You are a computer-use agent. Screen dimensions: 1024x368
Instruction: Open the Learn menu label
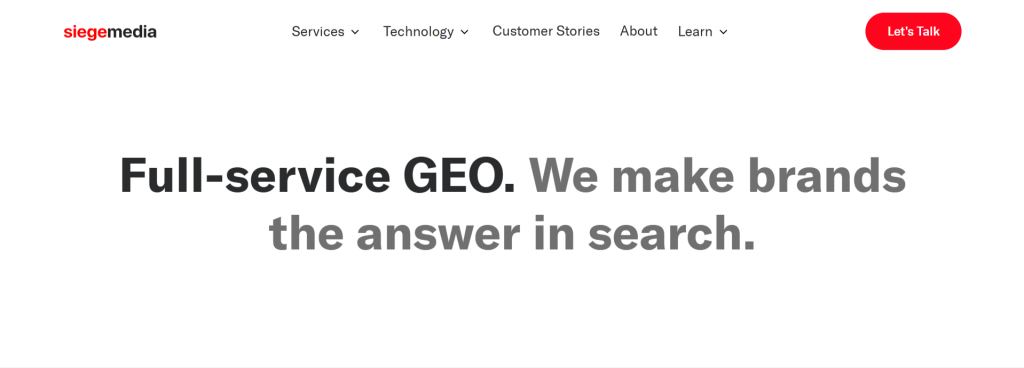coord(695,31)
